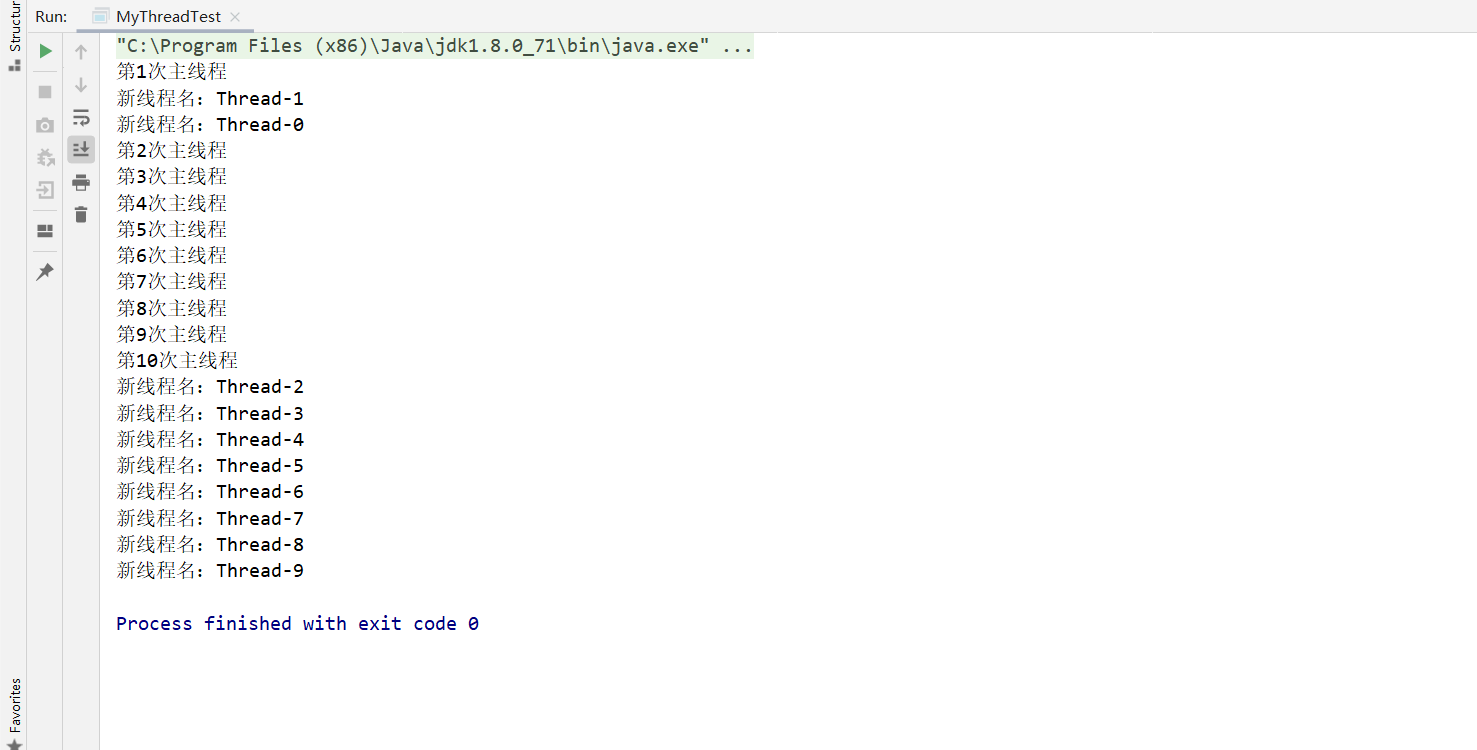Viewport: 1477px width, 750px height.
Task: Click the line "第4次主线程"
Action: [x=172, y=203]
